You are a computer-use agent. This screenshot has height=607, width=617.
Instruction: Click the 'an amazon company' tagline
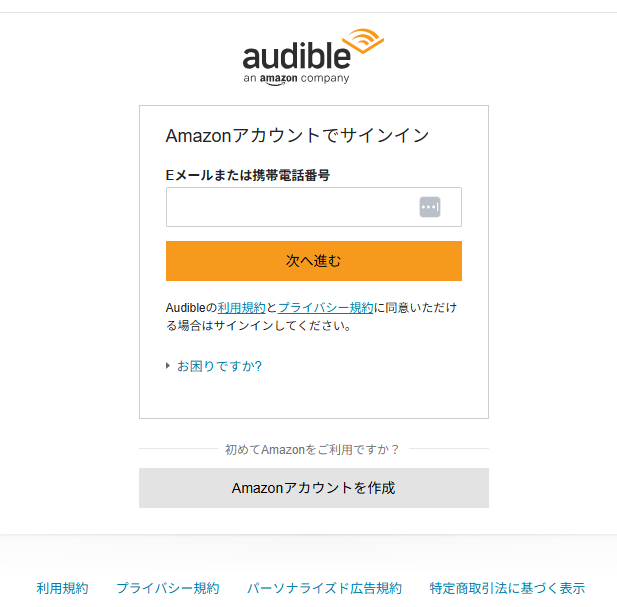296,78
